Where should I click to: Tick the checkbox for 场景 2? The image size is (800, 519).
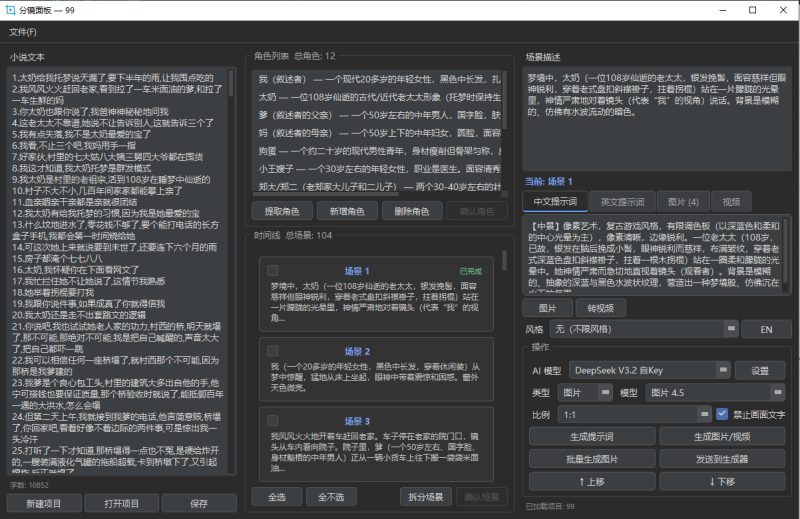[272, 350]
